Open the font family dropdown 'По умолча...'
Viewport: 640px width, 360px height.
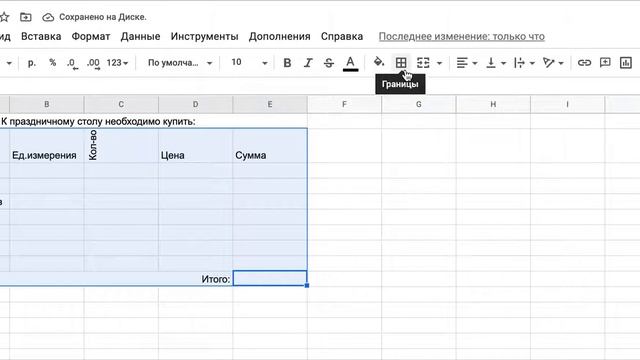click(180, 63)
